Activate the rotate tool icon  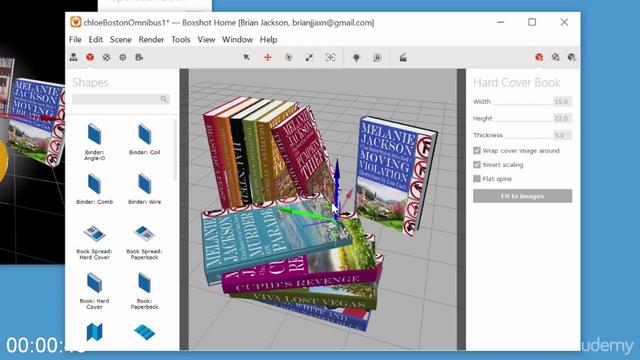(289, 58)
